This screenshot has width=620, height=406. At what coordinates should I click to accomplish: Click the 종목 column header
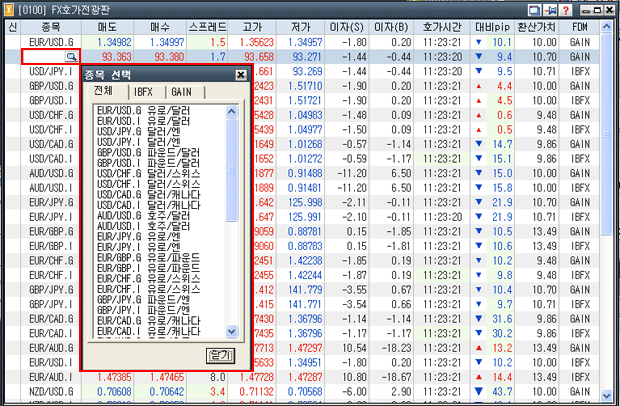pos(51,27)
